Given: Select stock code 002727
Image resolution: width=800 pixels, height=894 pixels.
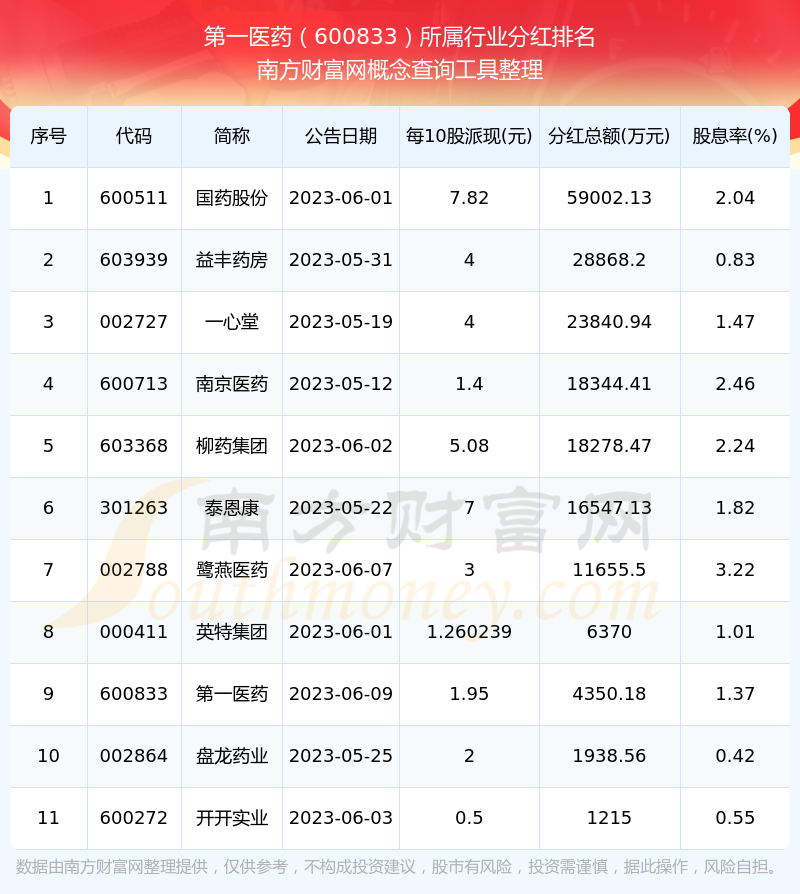Looking at the screenshot, I should tap(134, 322).
